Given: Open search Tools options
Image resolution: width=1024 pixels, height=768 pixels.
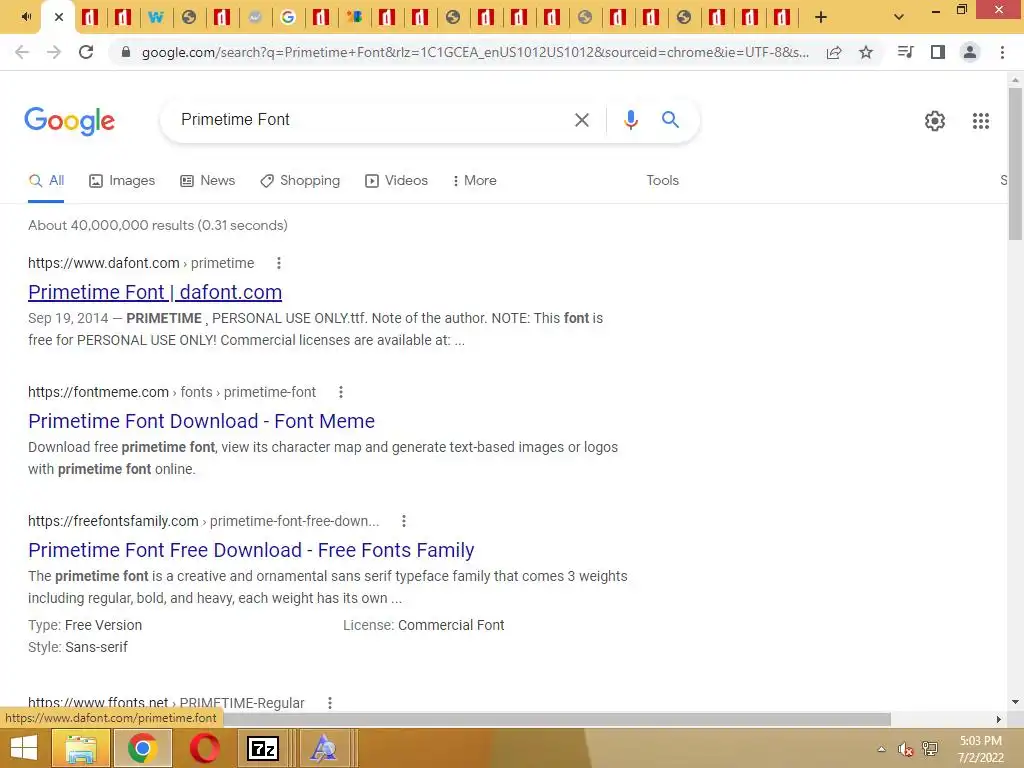Looking at the screenshot, I should coord(662,181).
